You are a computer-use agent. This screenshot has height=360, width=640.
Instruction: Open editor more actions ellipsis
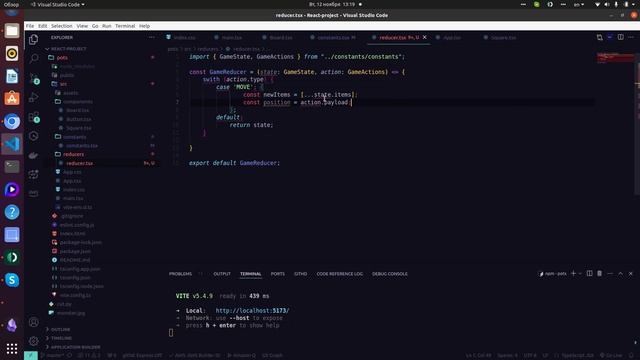(631, 37)
